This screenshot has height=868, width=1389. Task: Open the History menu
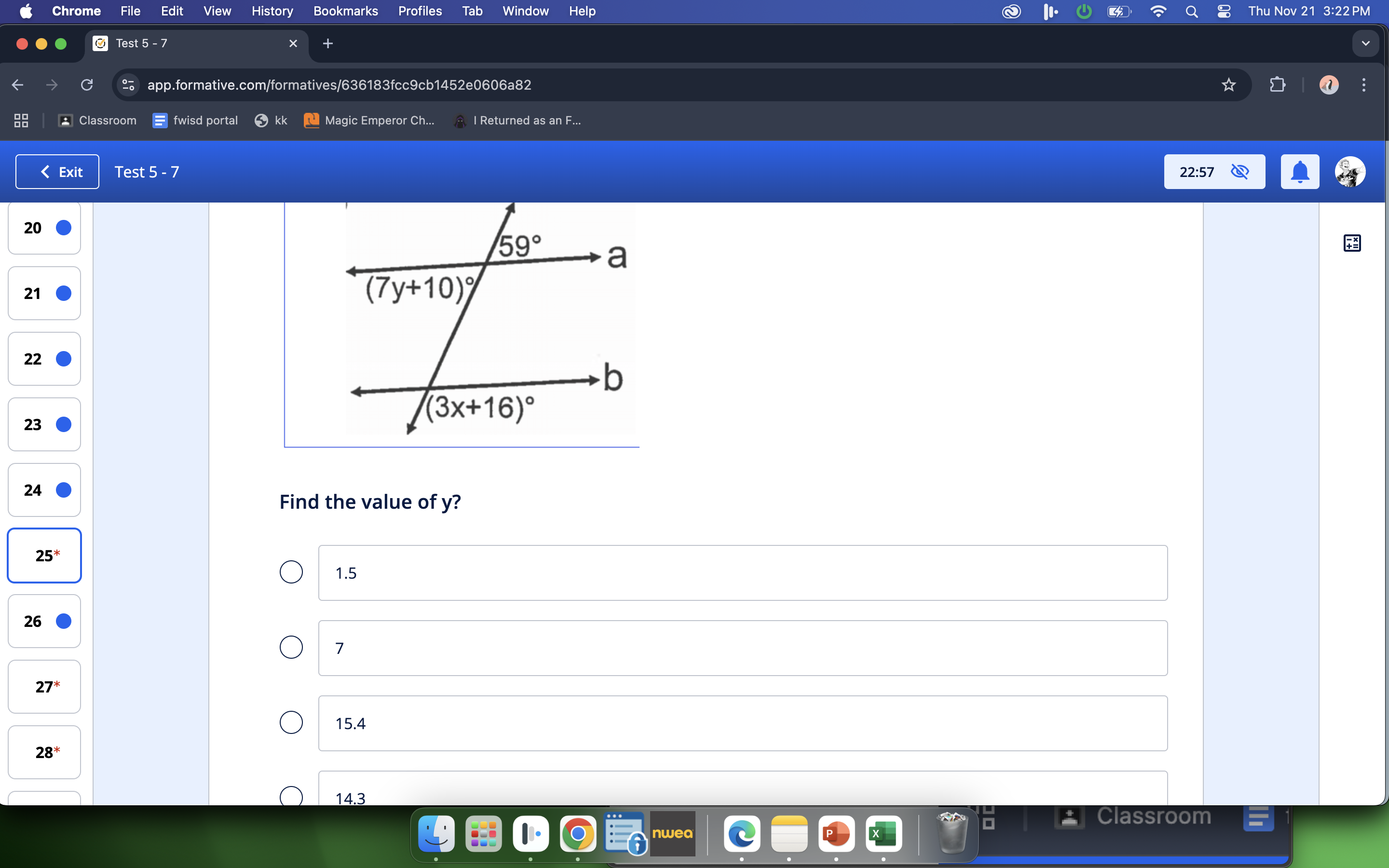[x=272, y=11]
